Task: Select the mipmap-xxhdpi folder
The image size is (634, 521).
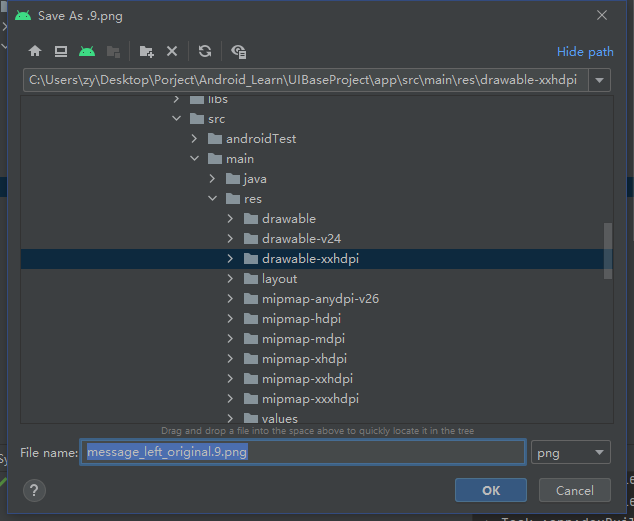Action: click(306, 379)
